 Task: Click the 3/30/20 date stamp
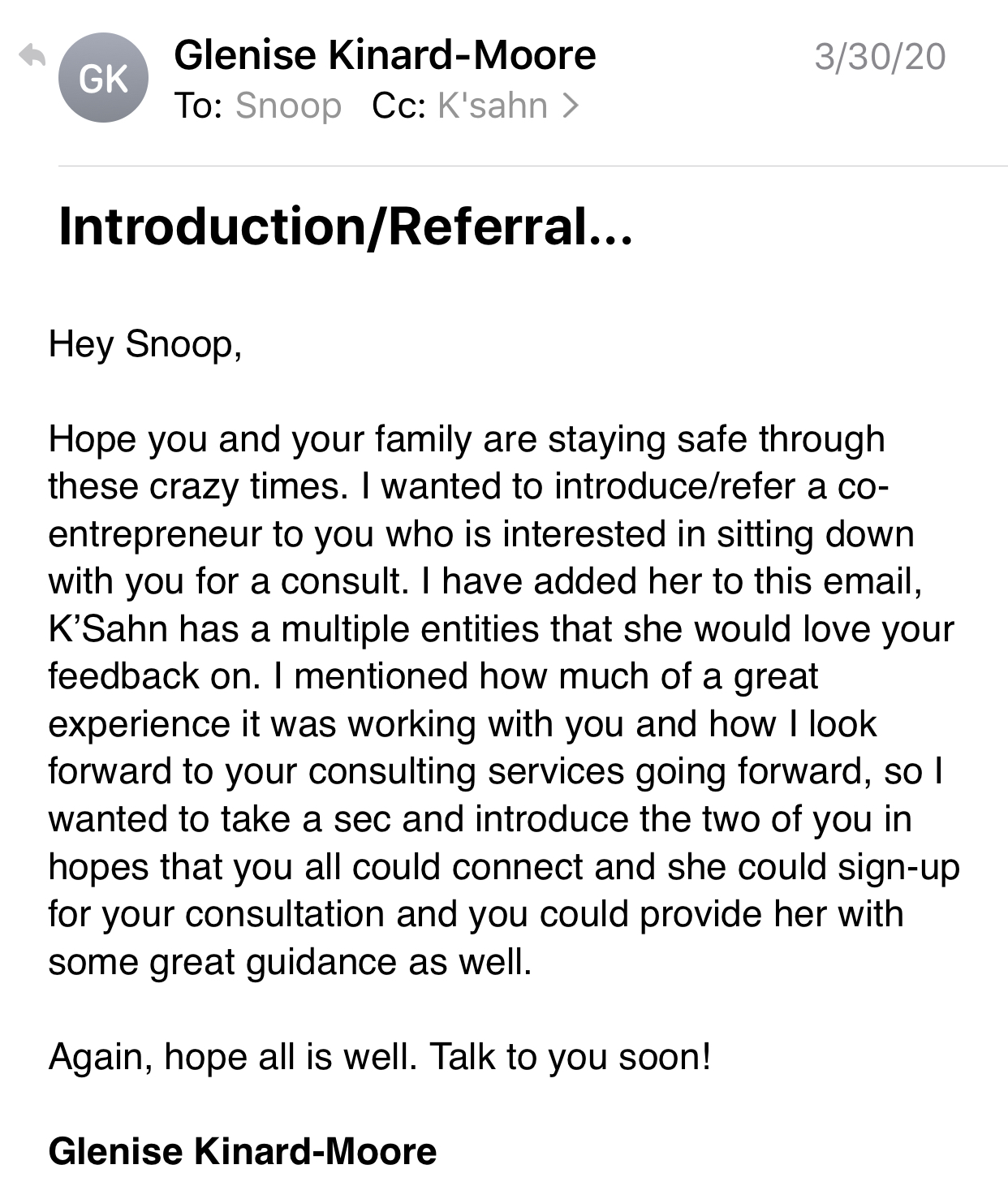880,57
